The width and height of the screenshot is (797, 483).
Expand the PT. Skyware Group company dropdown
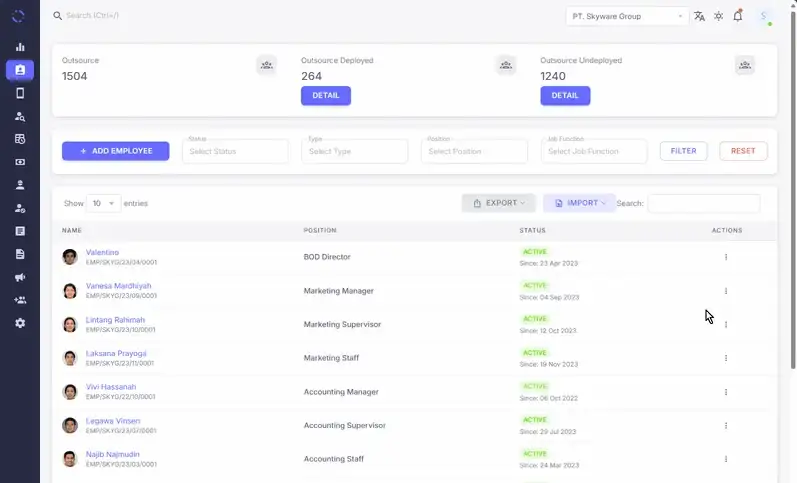(627, 16)
